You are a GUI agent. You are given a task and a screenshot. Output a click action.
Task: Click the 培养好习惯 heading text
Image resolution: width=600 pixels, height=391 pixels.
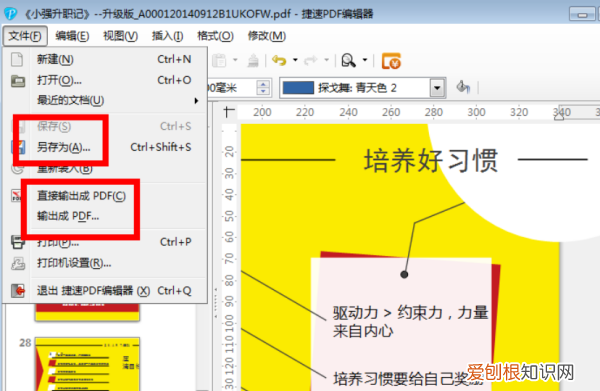point(430,161)
